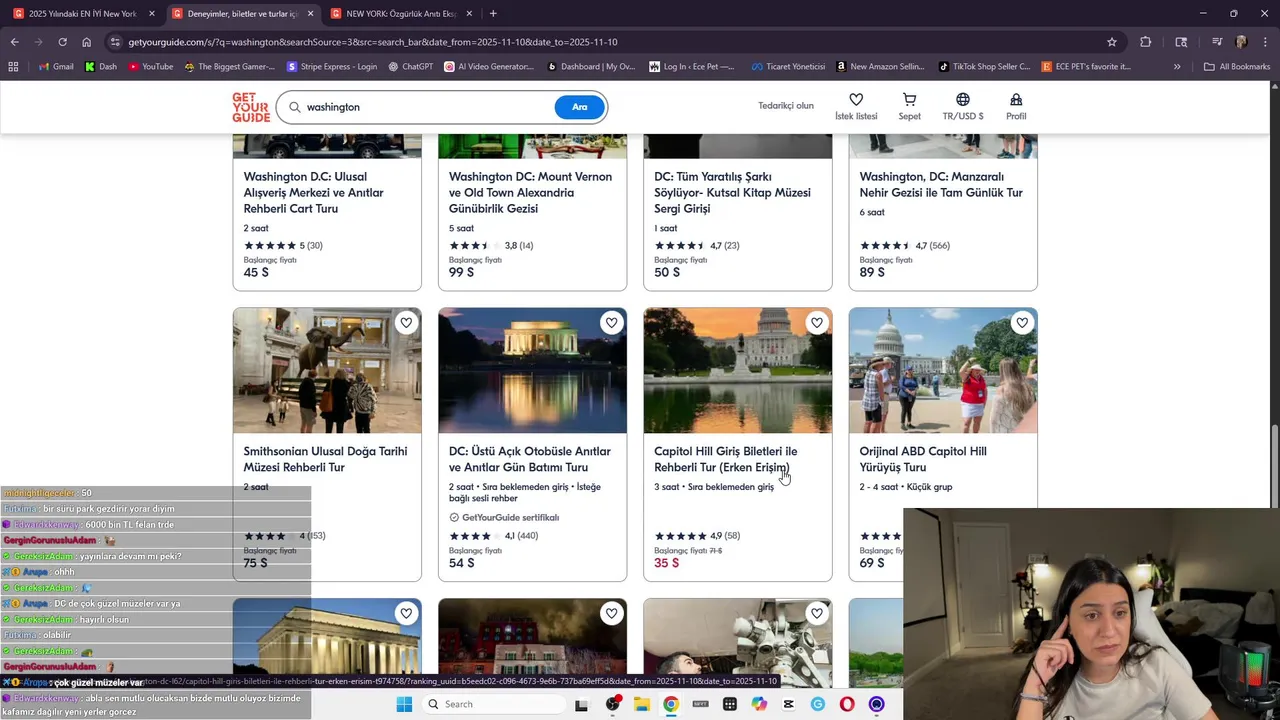The height and width of the screenshot is (720, 1280).
Task: Bookmark this page with star icon
Action: tap(1111, 42)
